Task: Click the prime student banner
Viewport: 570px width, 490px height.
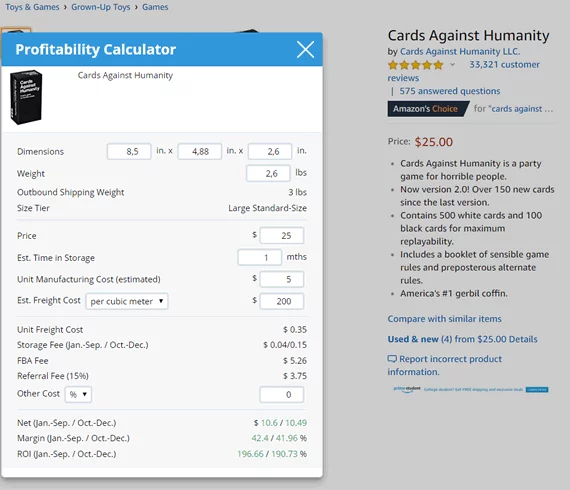Action: [471, 389]
